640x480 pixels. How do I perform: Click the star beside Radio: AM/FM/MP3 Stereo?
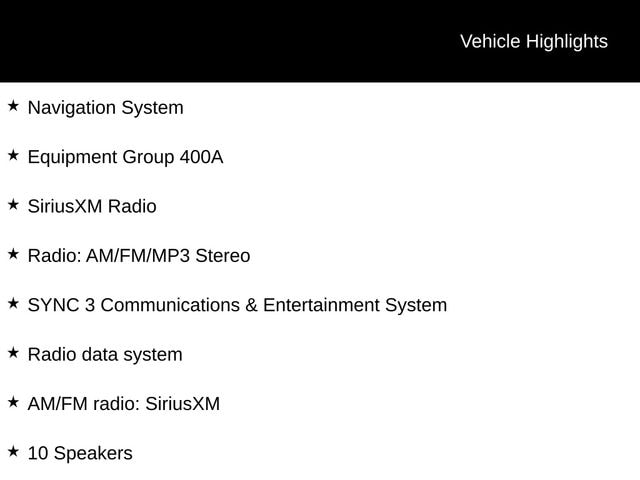tap(13, 254)
